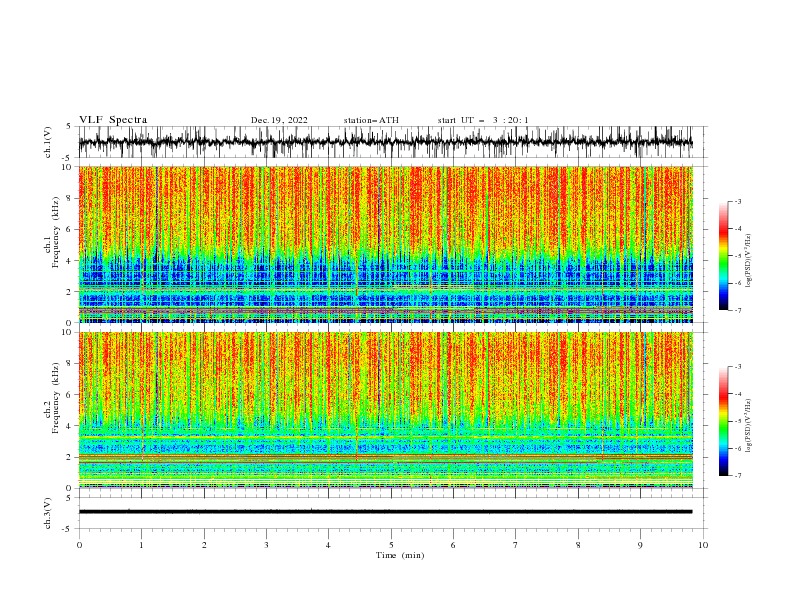This screenshot has height=612, width=792.
Task: Click the "8" tick on the time axis
Action: click(x=578, y=545)
